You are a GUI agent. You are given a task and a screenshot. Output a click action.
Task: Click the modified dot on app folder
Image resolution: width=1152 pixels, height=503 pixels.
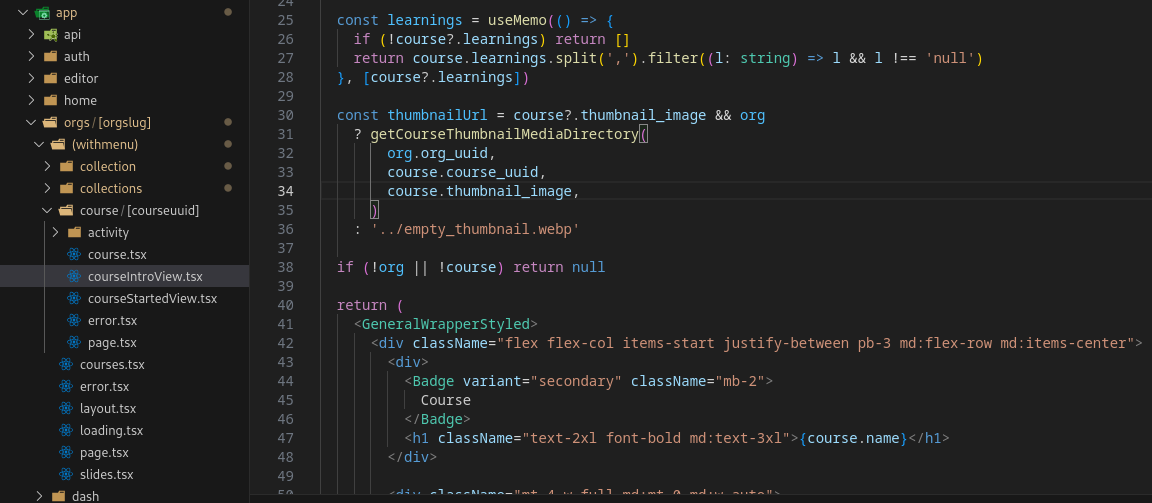(228, 12)
